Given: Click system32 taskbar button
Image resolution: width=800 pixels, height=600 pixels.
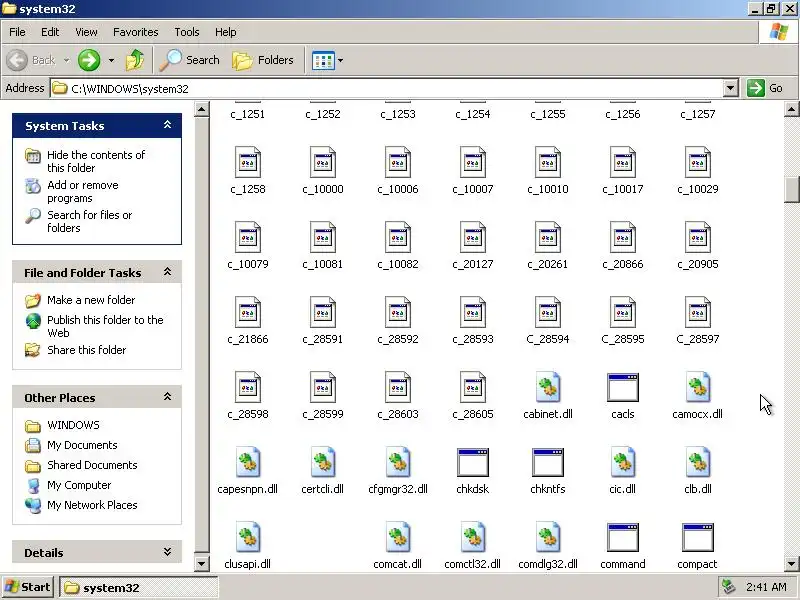Looking at the screenshot, I should pos(139,587).
